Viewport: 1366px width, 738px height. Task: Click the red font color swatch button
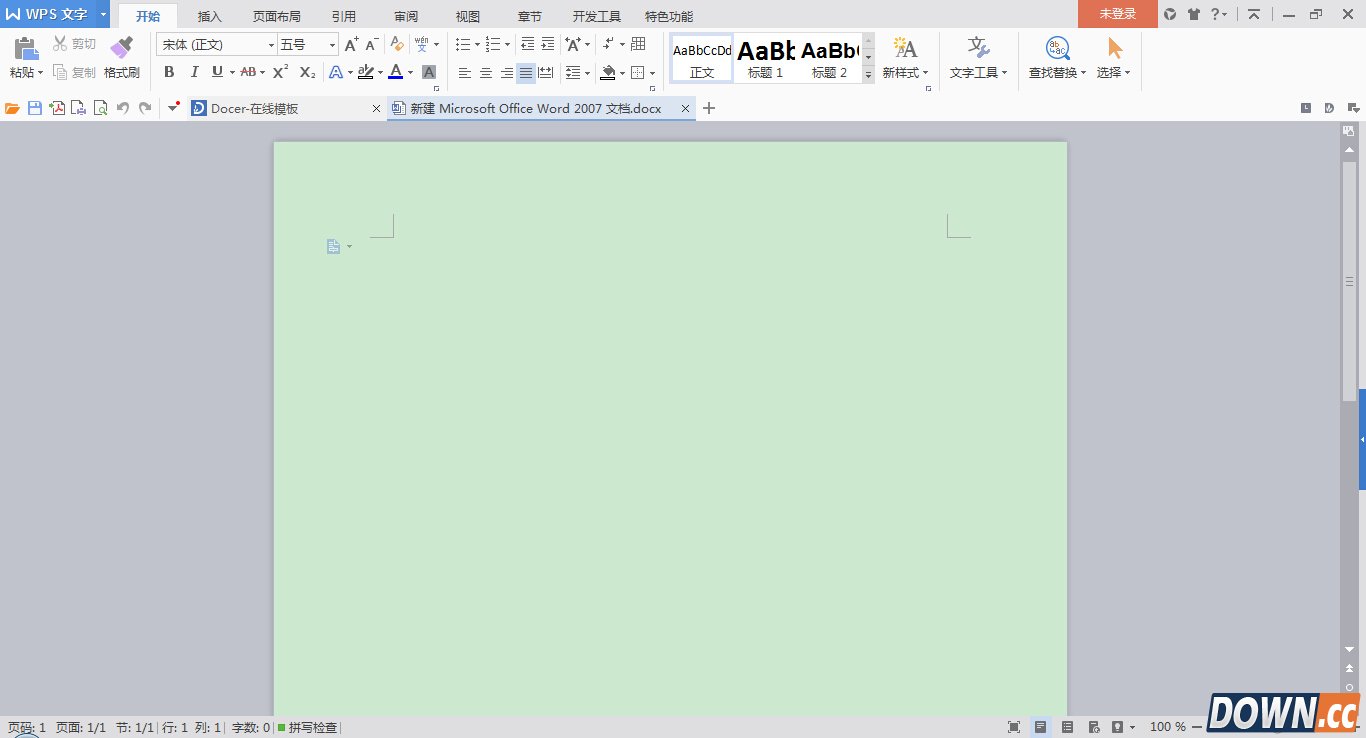(396, 72)
